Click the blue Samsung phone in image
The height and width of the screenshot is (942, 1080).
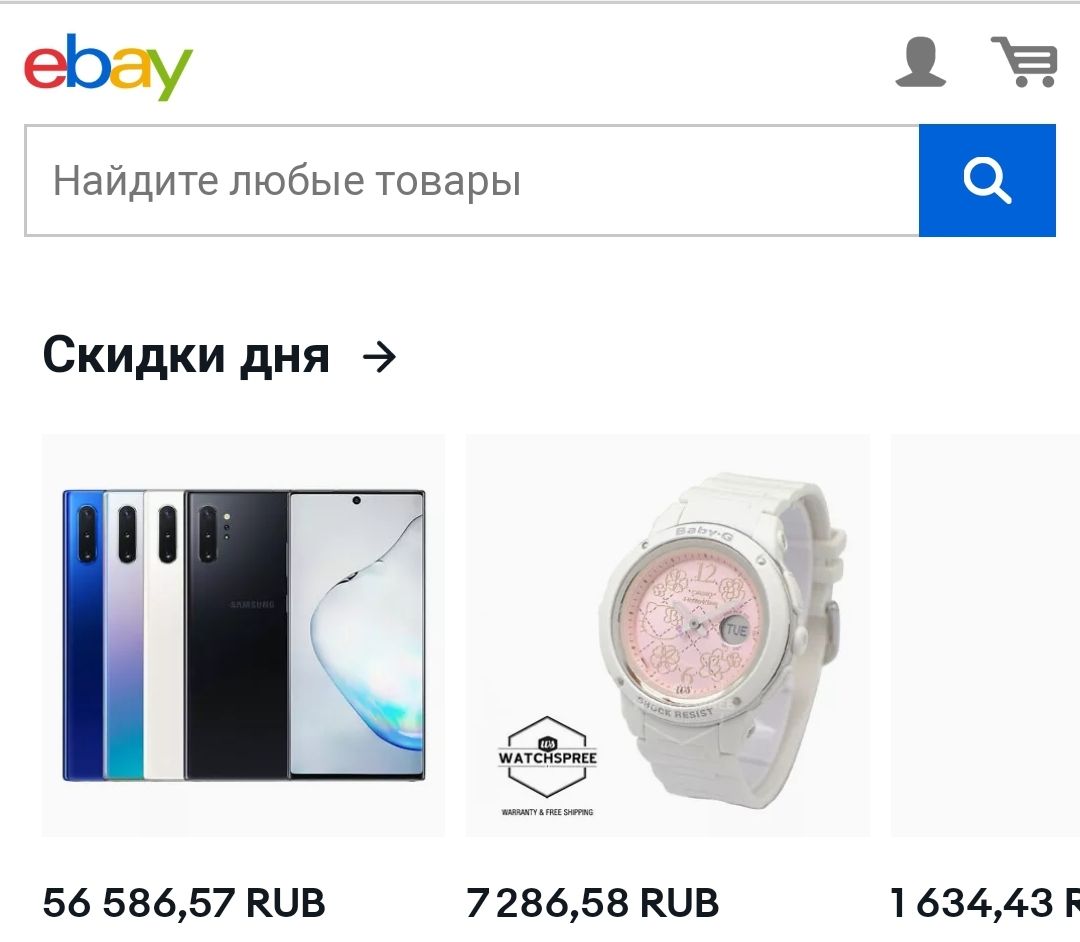pos(83,635)
